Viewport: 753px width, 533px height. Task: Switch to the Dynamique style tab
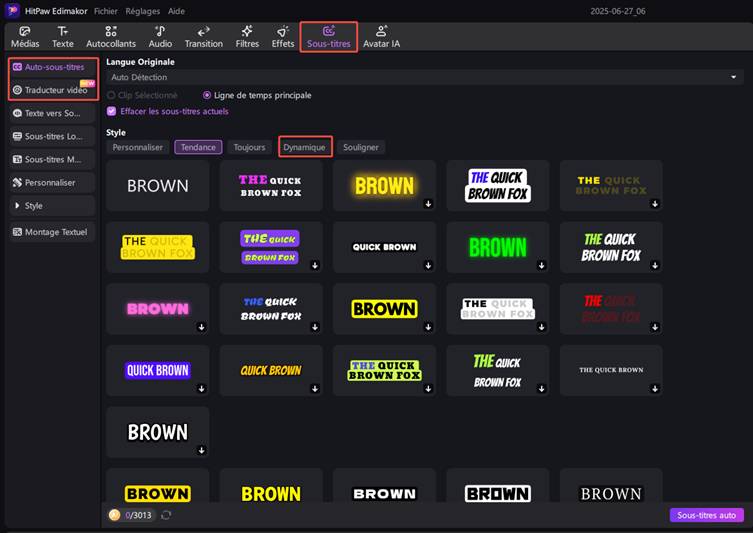pyautogui.click(x=304, y=147)
